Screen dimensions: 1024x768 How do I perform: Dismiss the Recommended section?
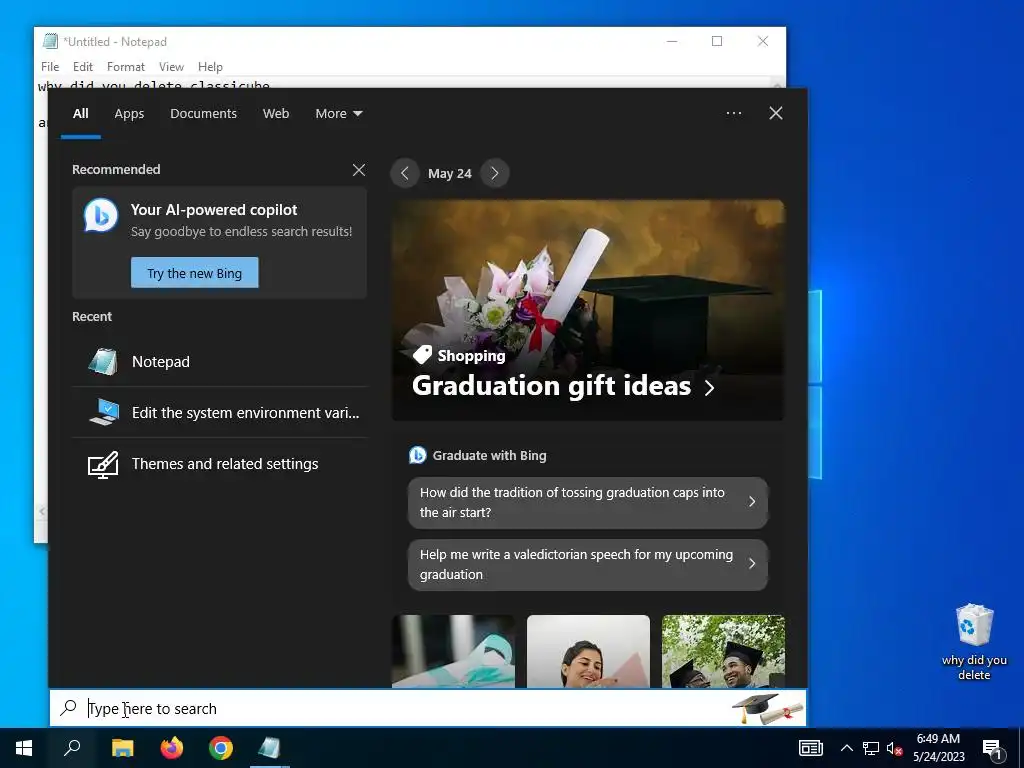tap(359, 170)
